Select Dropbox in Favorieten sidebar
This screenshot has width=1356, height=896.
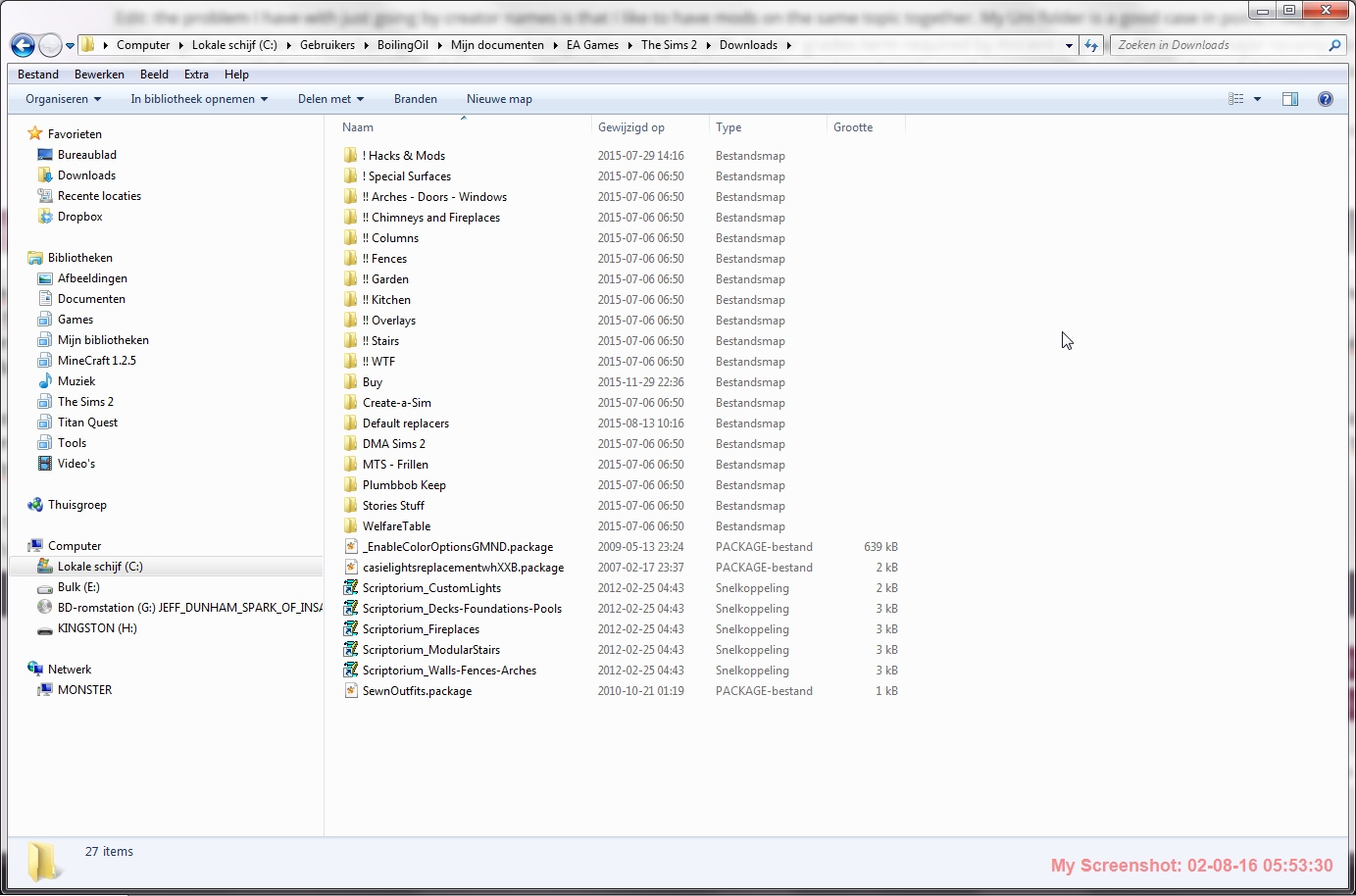tap(79, 217)
